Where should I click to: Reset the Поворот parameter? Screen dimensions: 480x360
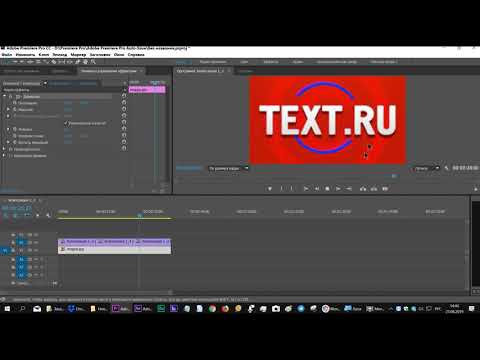pyautogui.click(x=124, y=129)
